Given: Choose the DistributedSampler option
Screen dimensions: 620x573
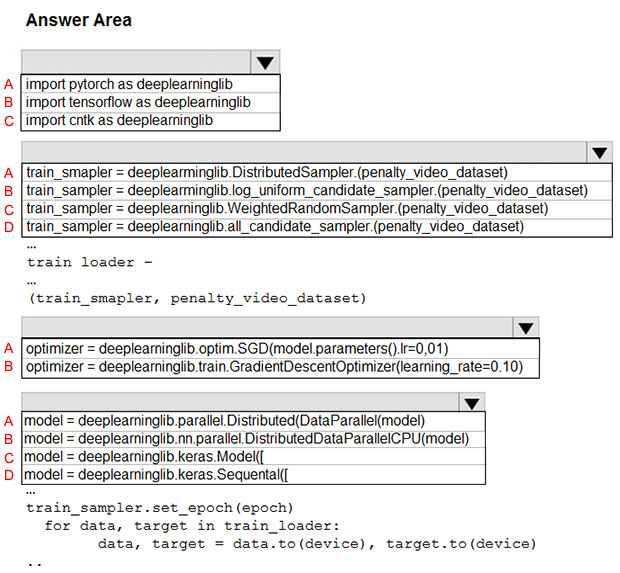Looking at the screenshot, I should coord(317,172).
